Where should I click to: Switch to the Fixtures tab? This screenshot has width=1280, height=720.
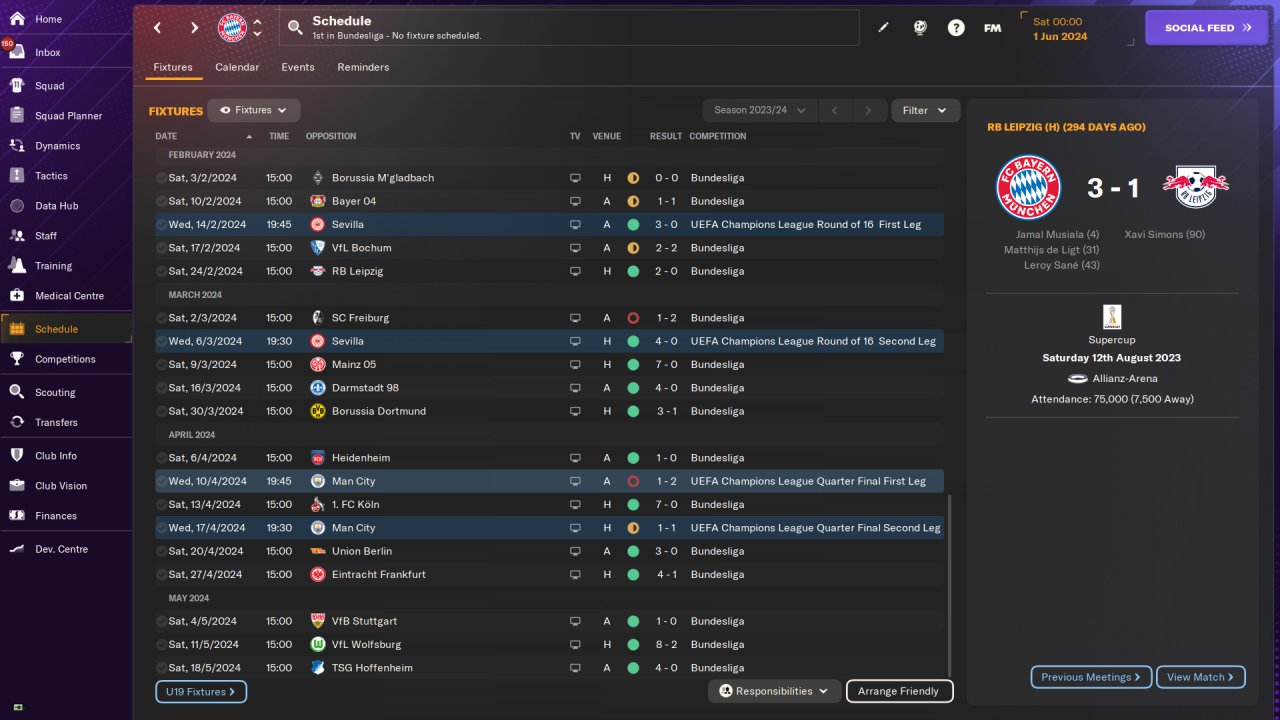(x=173, y=67)
